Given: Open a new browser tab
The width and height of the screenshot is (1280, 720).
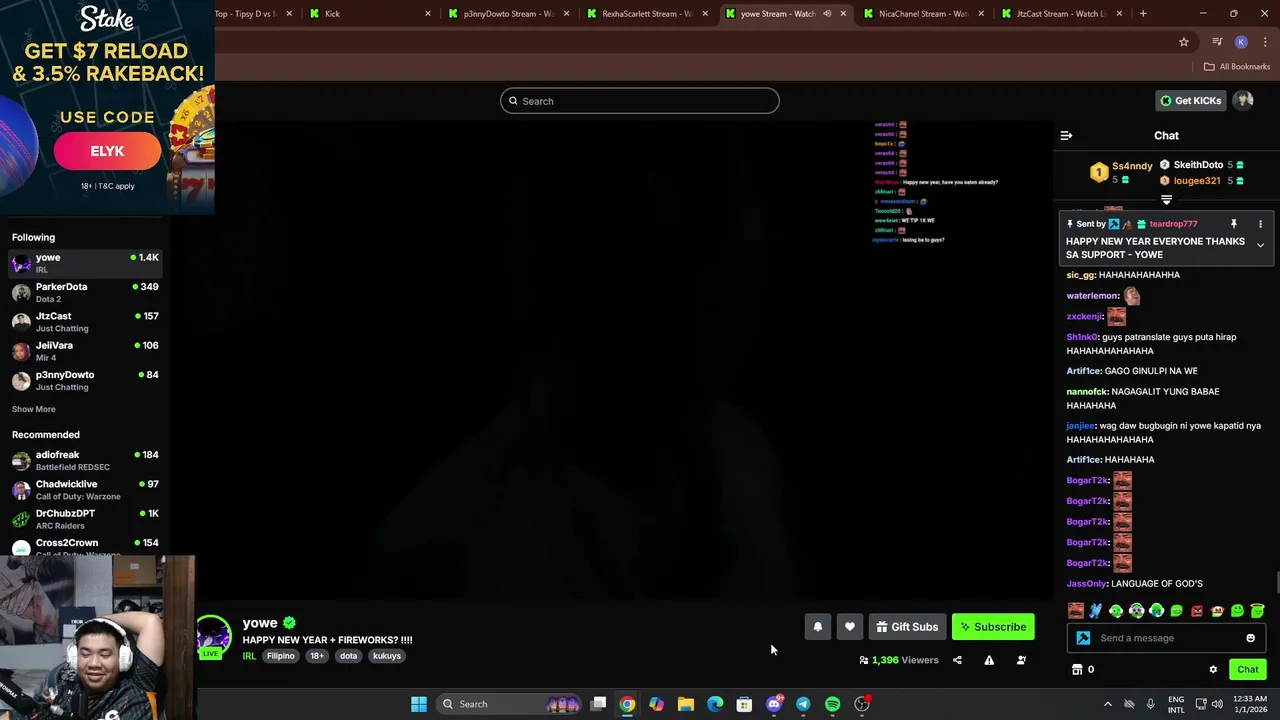Looking at the screenshot, I should [1143, 14].
